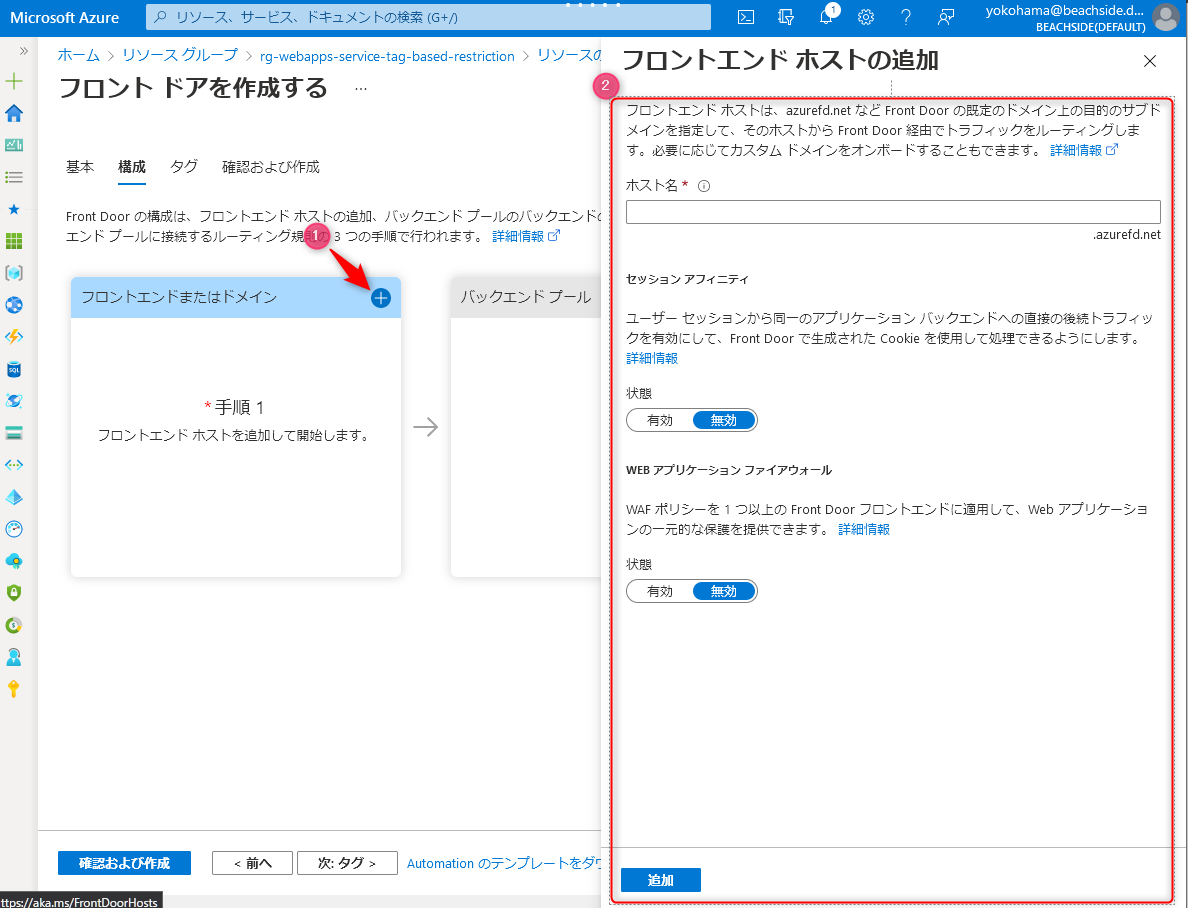Open Azure Active Directory pyramid icon

coord(14,497)
